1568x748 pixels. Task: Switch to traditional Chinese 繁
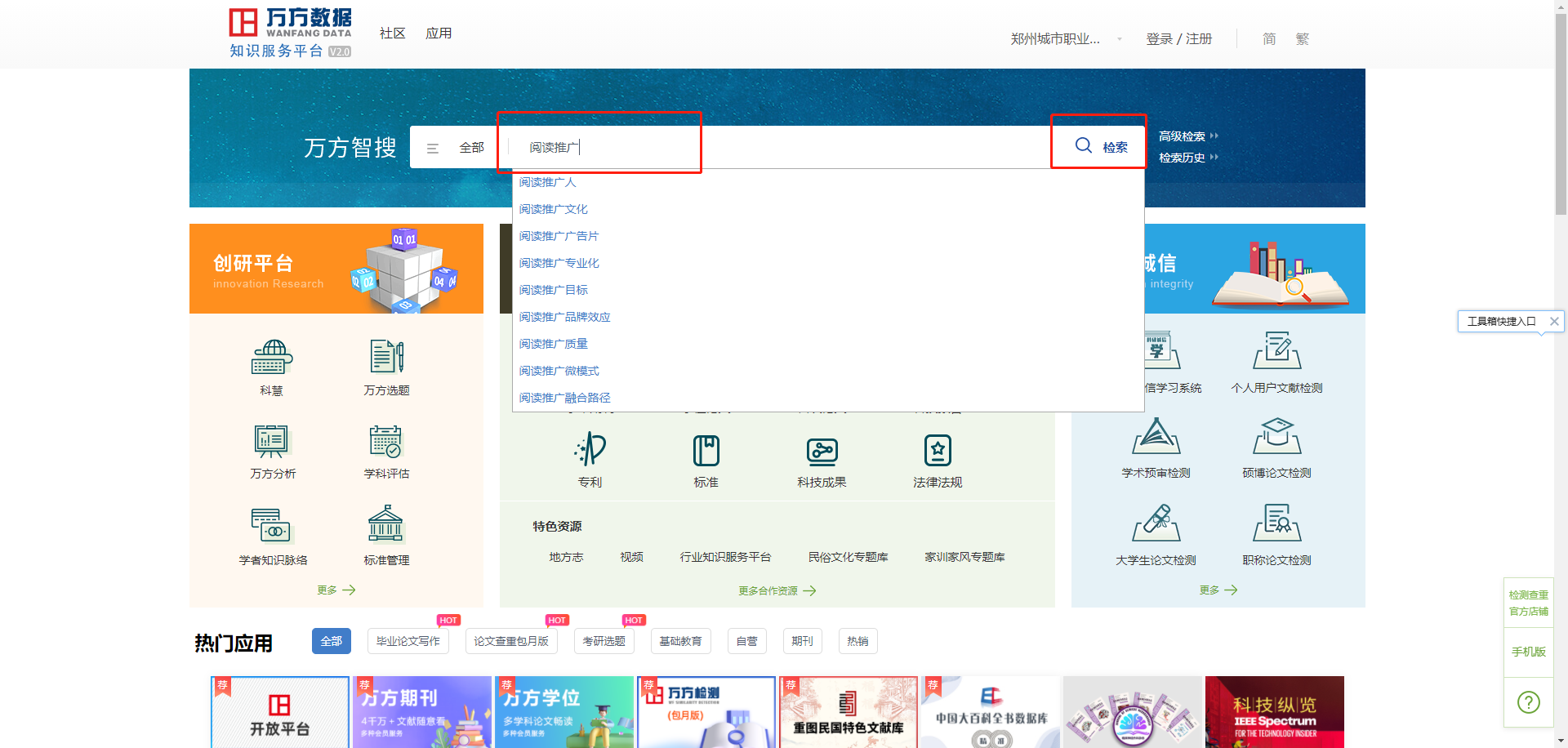point(1302,39)
